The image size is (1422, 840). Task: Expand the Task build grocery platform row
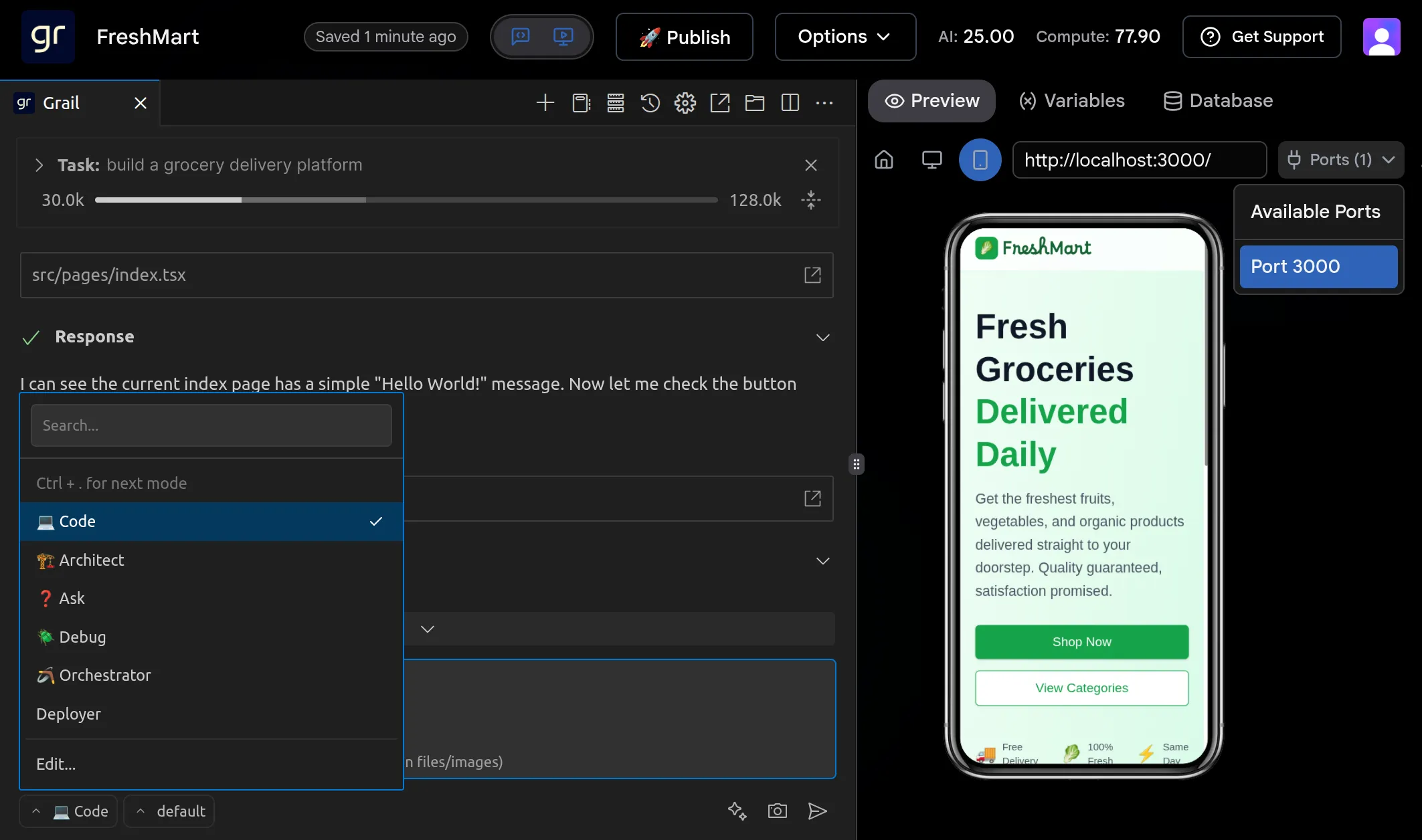(x=39, y=165)
